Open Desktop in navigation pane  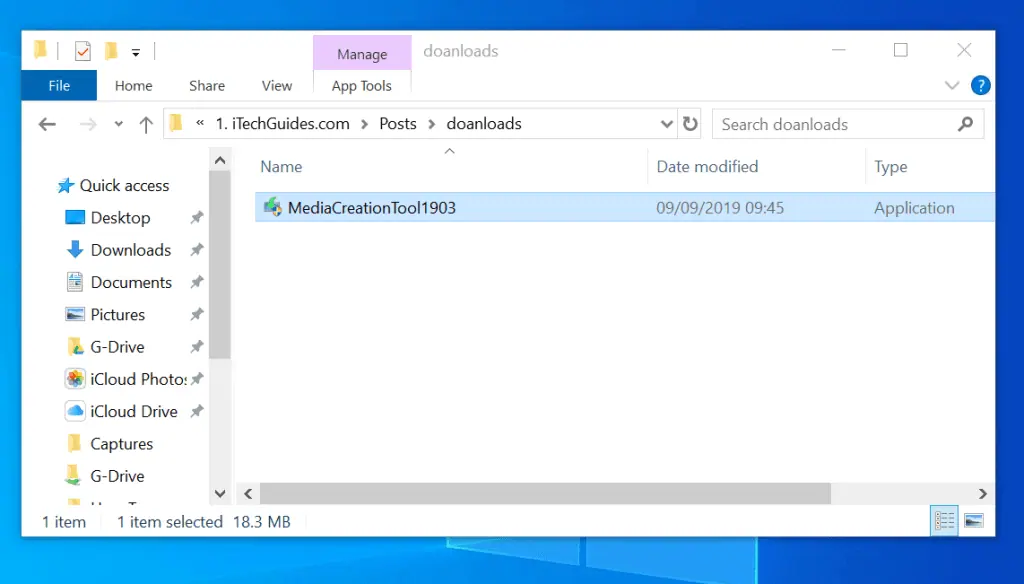coord(120,218)
